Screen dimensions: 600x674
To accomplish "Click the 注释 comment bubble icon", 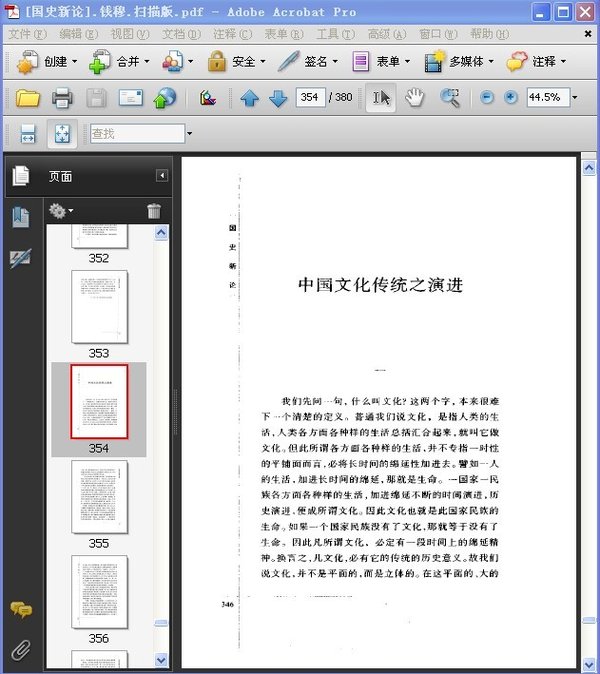I will [517, 61].
